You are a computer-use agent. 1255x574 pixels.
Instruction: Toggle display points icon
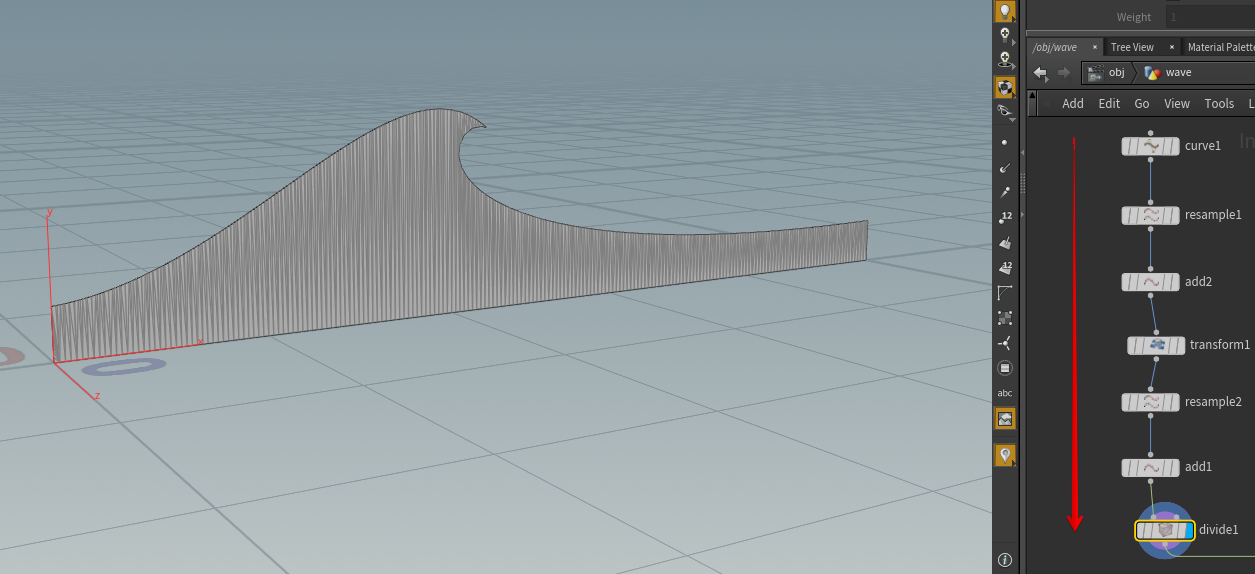[x=1005, y=143]
